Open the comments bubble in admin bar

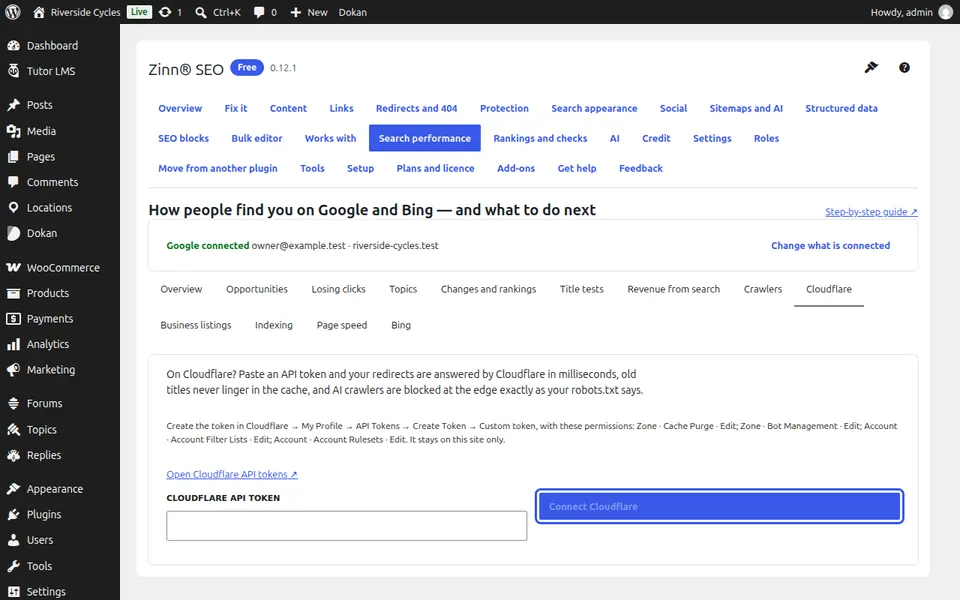coord(259,12)
